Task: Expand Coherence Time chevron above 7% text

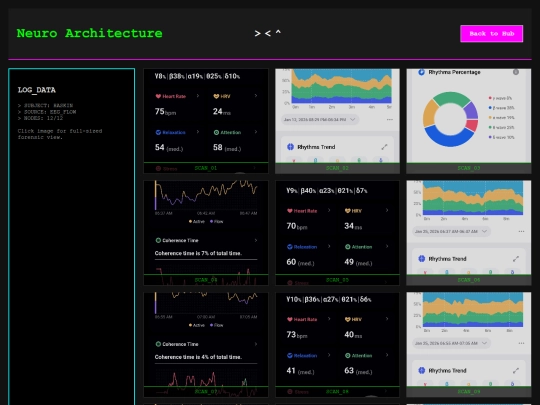Action: (x=256, y=240)
